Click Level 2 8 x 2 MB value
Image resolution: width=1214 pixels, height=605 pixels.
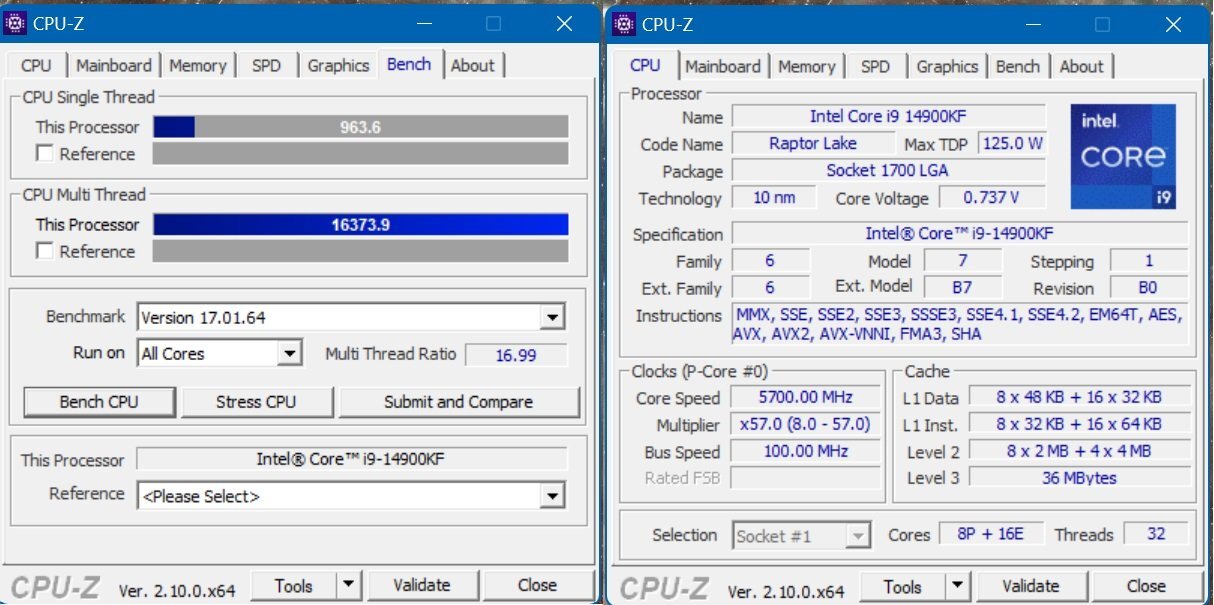click(x=1078, y=451)
